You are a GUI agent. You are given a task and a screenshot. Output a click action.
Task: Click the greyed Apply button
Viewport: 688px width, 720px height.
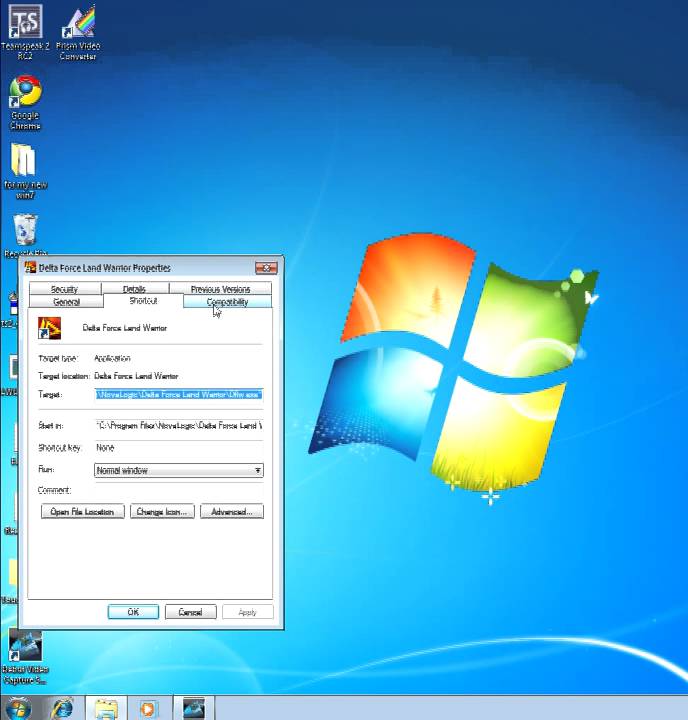pyautogui.click(x=248, y=612)
